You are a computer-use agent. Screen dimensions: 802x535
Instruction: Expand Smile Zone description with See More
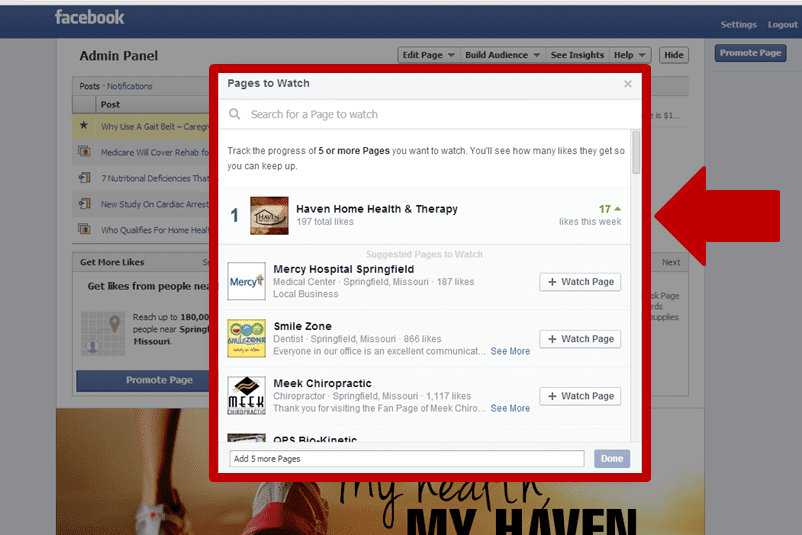pyautogui.click(x=510, y=351)
